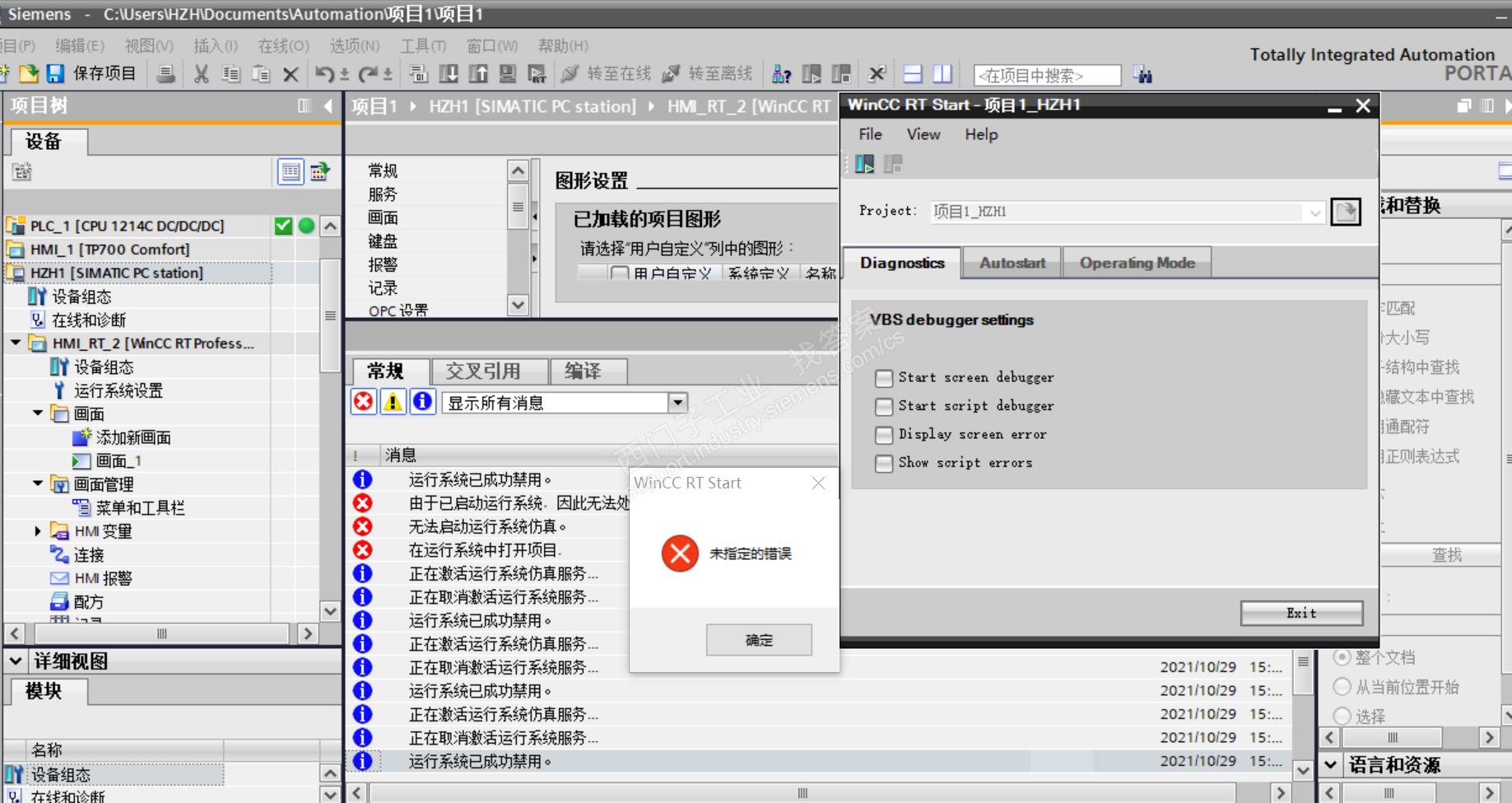Screen dimensions: 1512x803
Task: Toggle the warning messages filter icon
Action: pyautogui.click(x=393, y=402)
